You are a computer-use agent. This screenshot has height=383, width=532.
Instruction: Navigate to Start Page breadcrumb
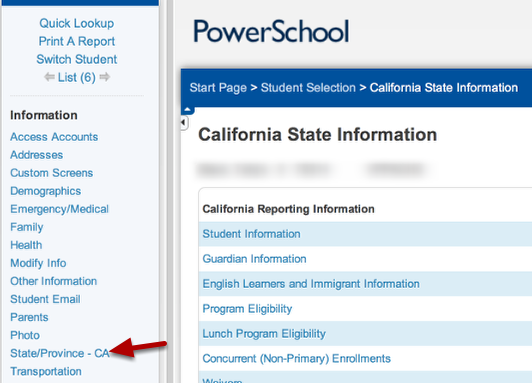pos(218,88)
